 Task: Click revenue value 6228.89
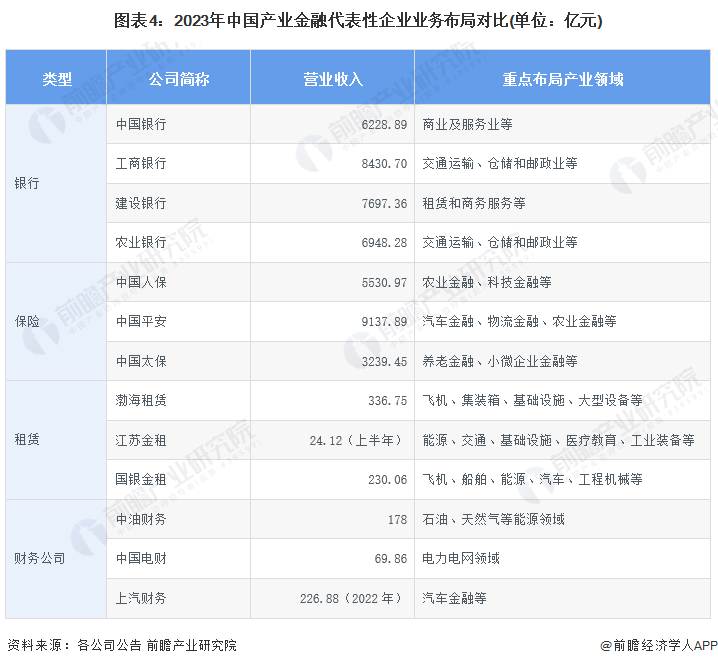(x=384, y=125)
